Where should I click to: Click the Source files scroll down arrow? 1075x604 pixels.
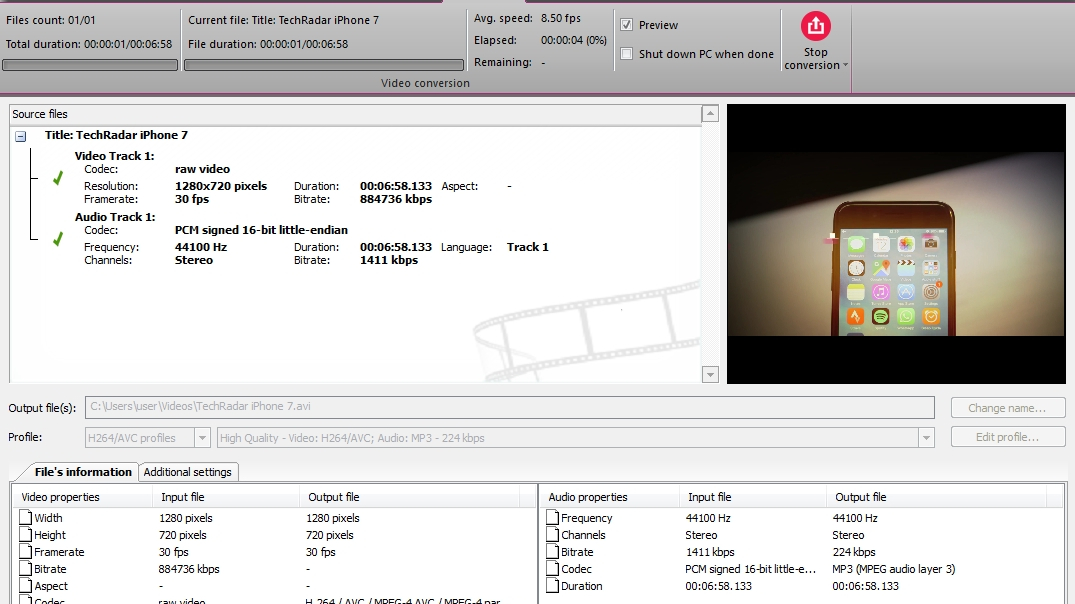(710, 374)
